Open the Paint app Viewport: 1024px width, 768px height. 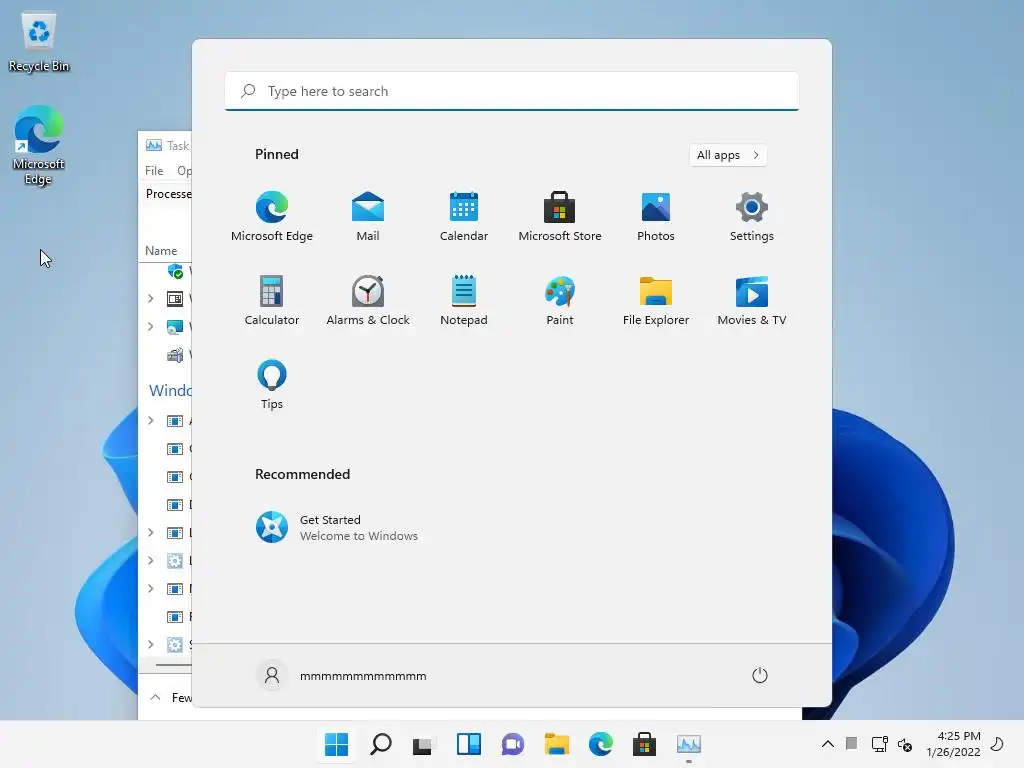click(x=560, y=300)
